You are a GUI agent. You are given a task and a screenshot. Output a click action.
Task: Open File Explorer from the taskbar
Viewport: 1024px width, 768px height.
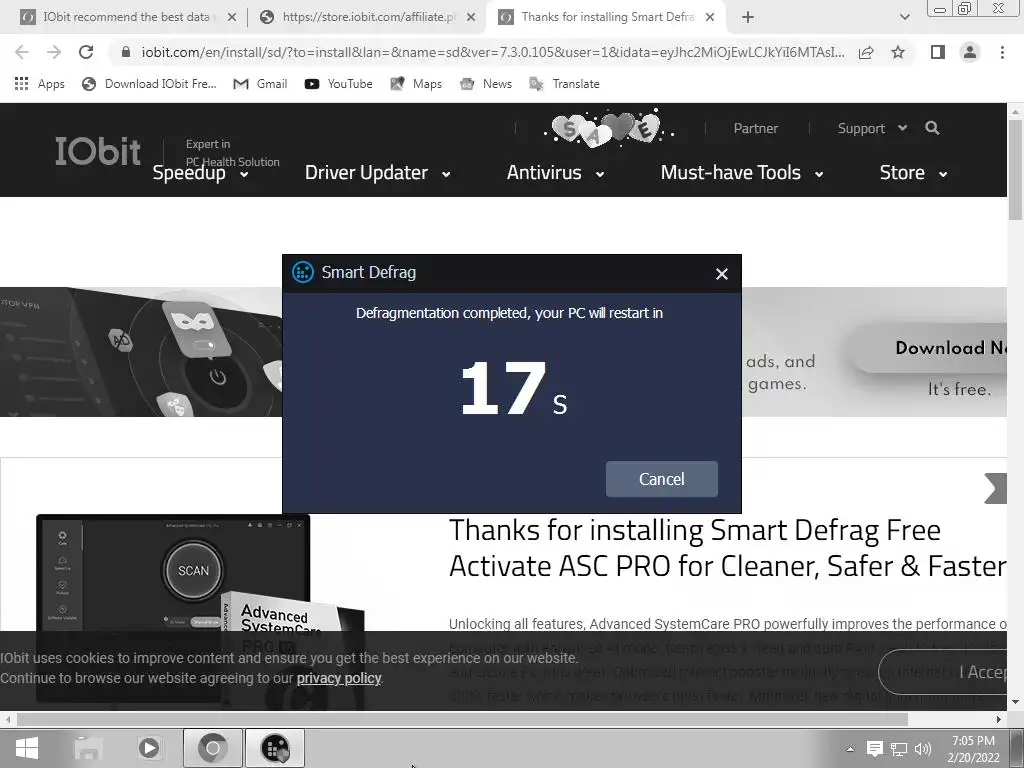(88, 748)
